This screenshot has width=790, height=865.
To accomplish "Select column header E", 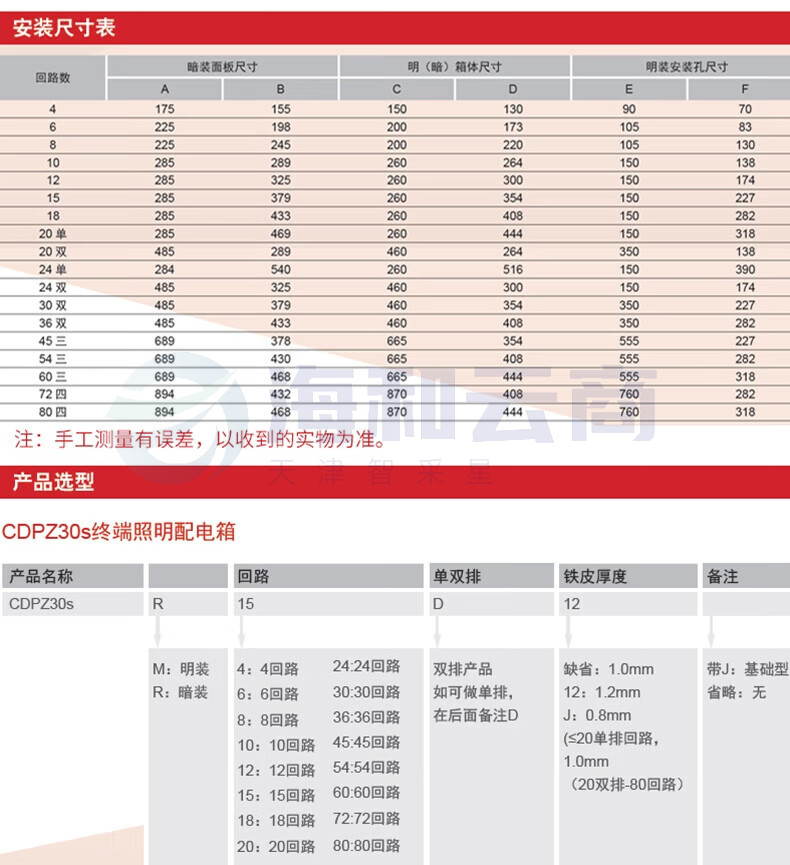I will [629, 89].
